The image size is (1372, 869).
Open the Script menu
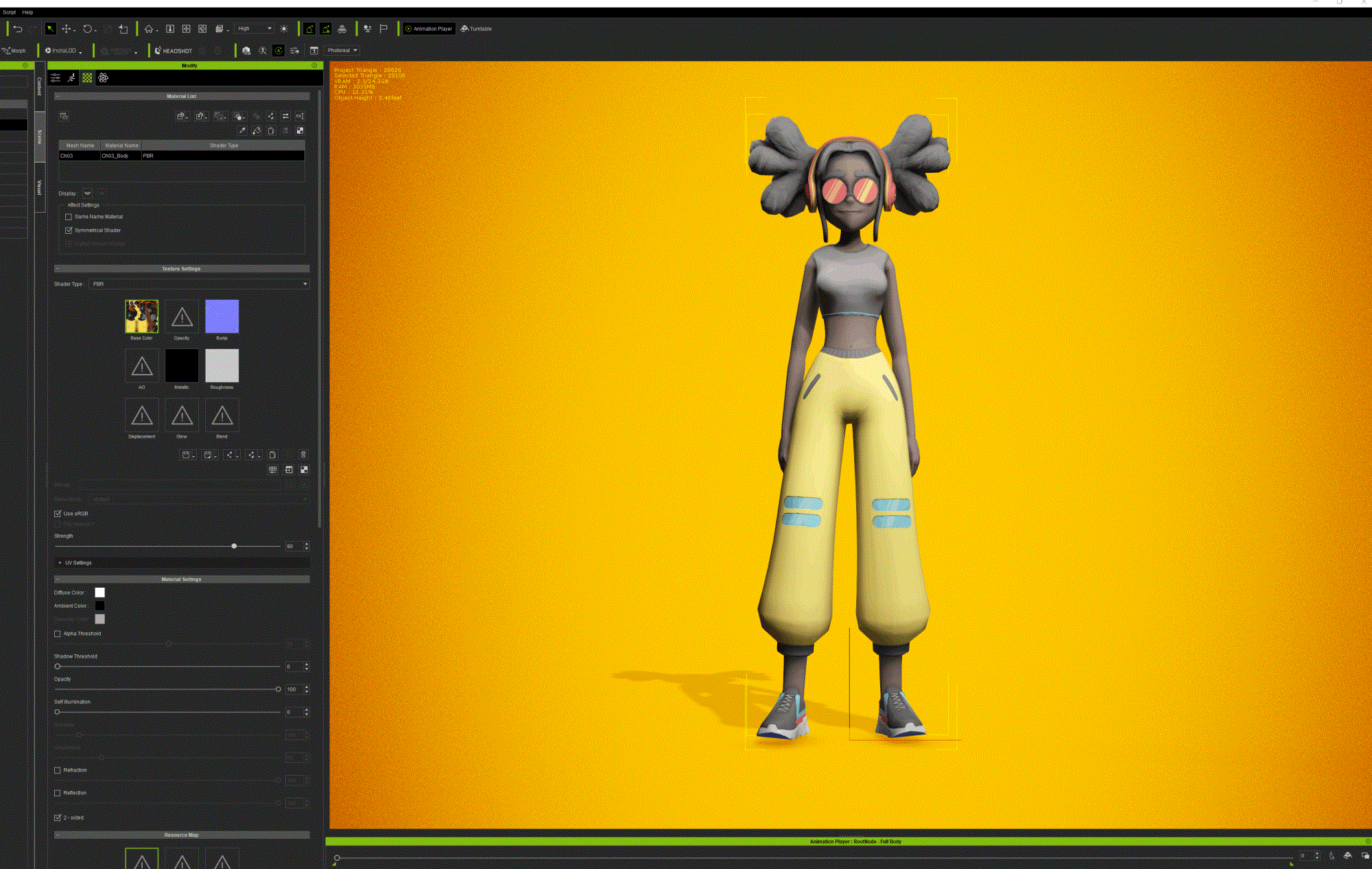pyautogui.click(x=10, y=12)
